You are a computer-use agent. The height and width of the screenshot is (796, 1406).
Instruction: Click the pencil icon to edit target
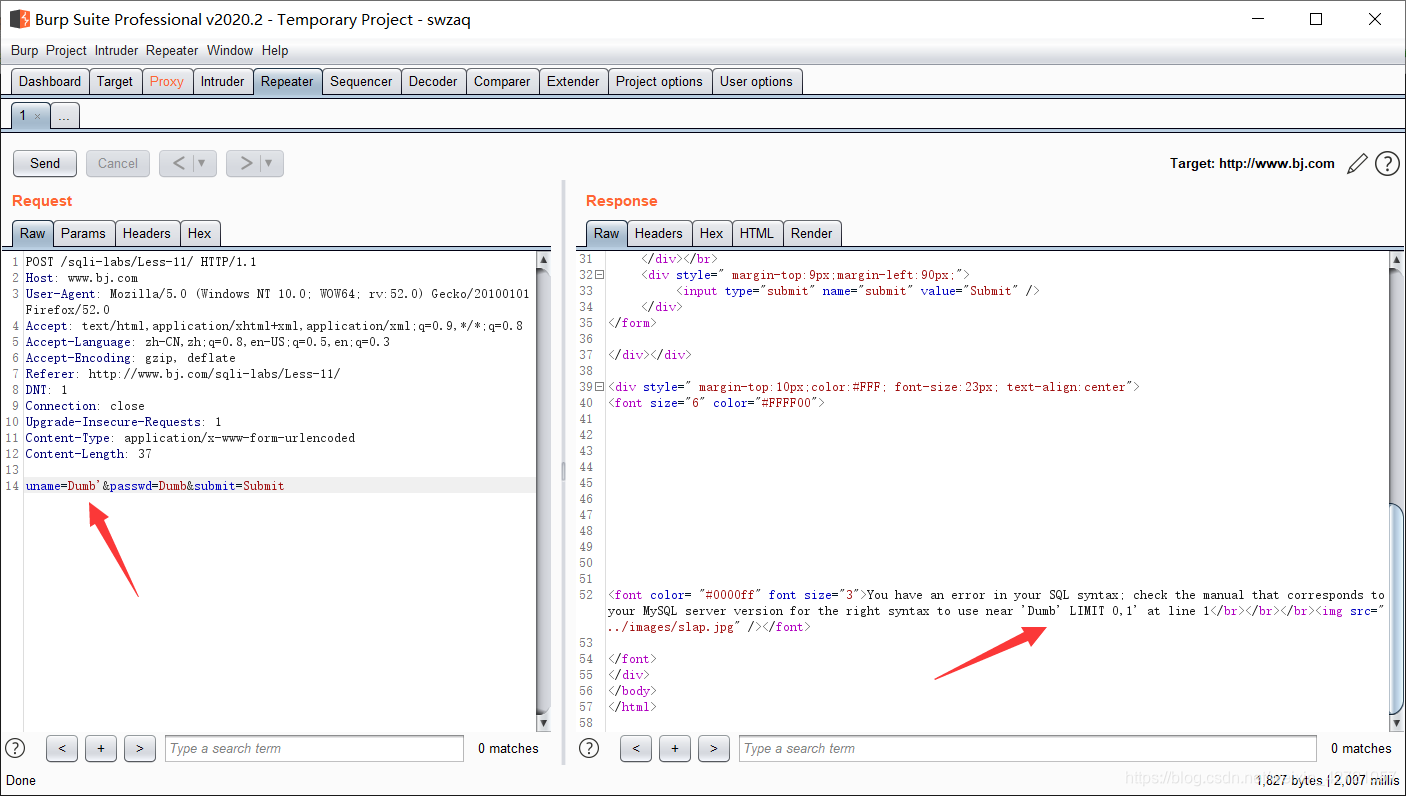[1356, 164]
